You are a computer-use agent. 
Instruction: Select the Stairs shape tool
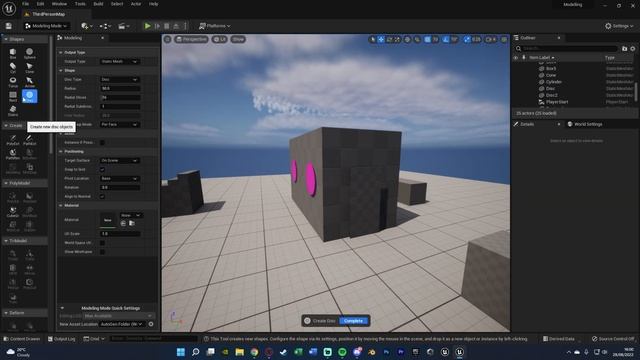coord(13,111)
